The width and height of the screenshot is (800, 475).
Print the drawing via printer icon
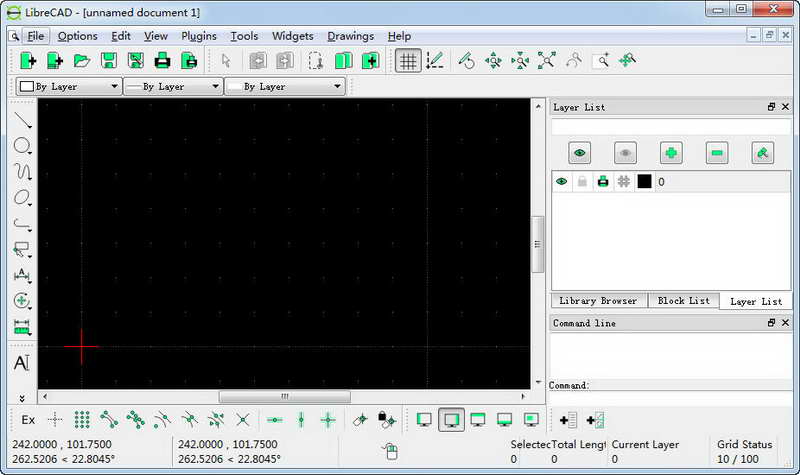[x=162, y=61]
